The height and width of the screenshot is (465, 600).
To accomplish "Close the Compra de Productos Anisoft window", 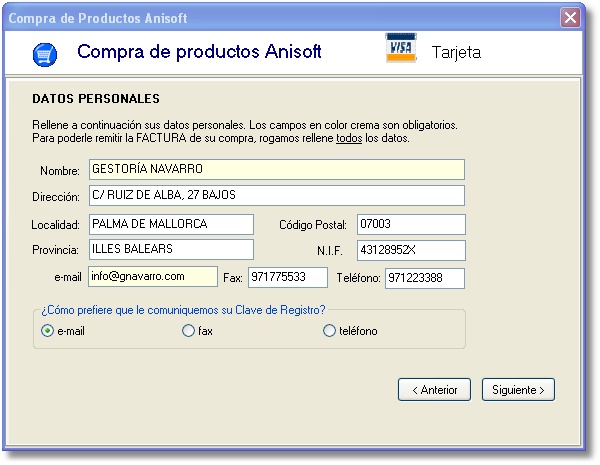I will [x=570, y=18].
